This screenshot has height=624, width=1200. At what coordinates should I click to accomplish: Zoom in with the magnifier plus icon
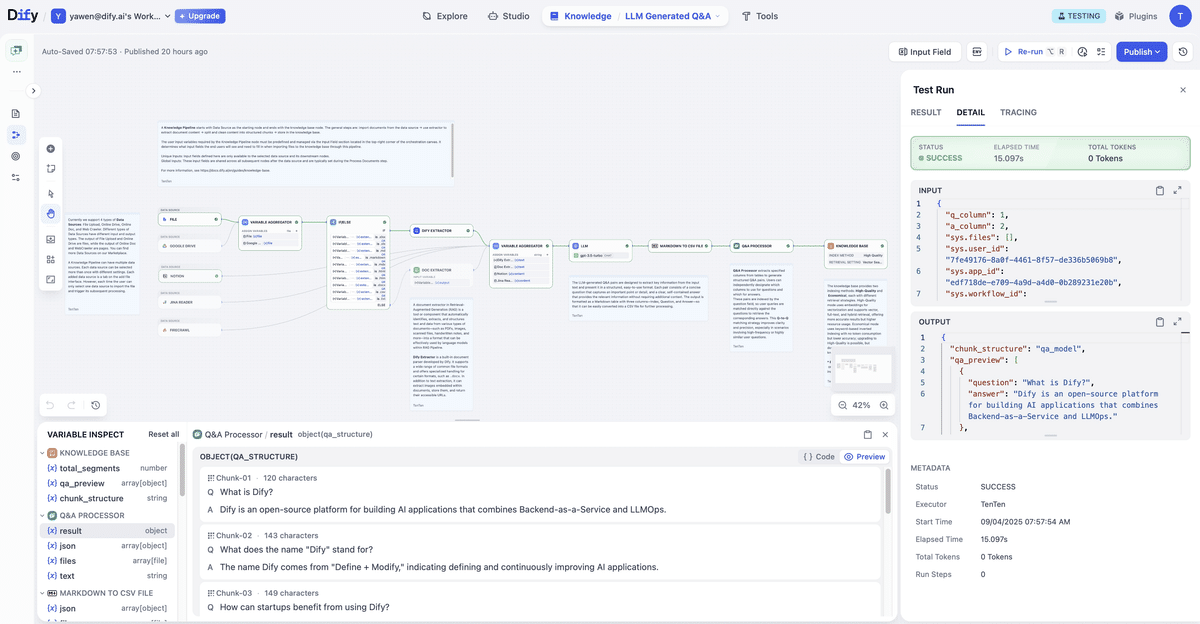pyautogui.click(x=882, y=405)
